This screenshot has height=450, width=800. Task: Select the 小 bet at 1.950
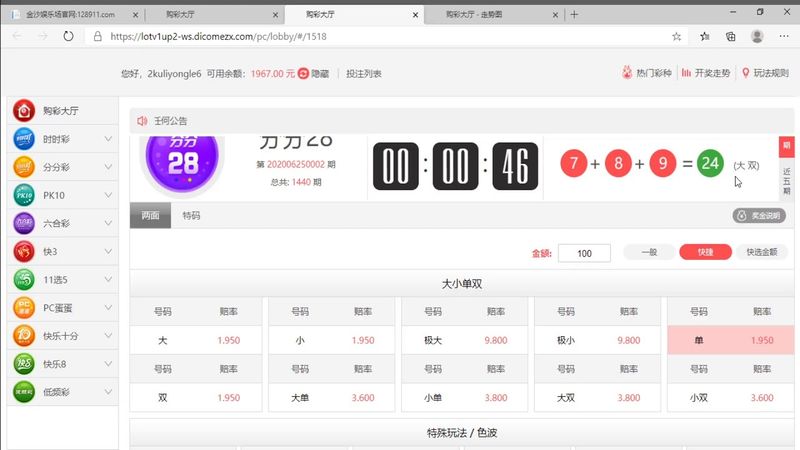pos(332,340)
